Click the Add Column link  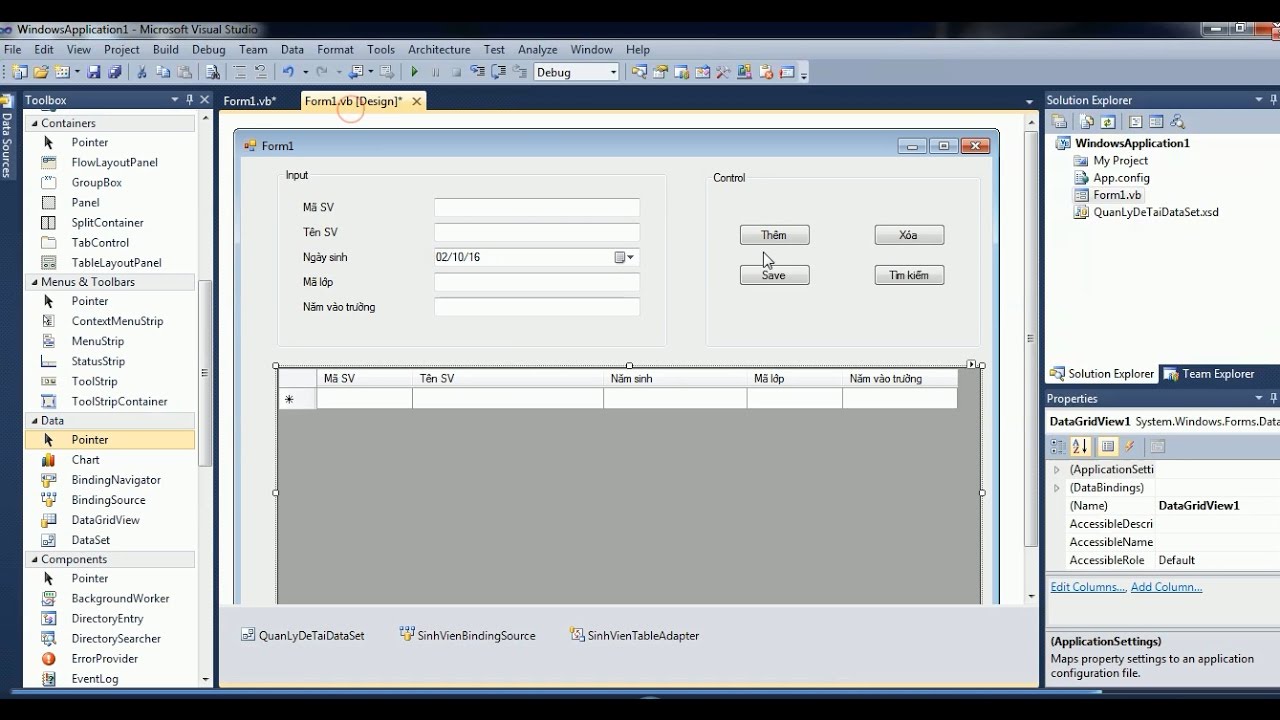coord(1166,587)
